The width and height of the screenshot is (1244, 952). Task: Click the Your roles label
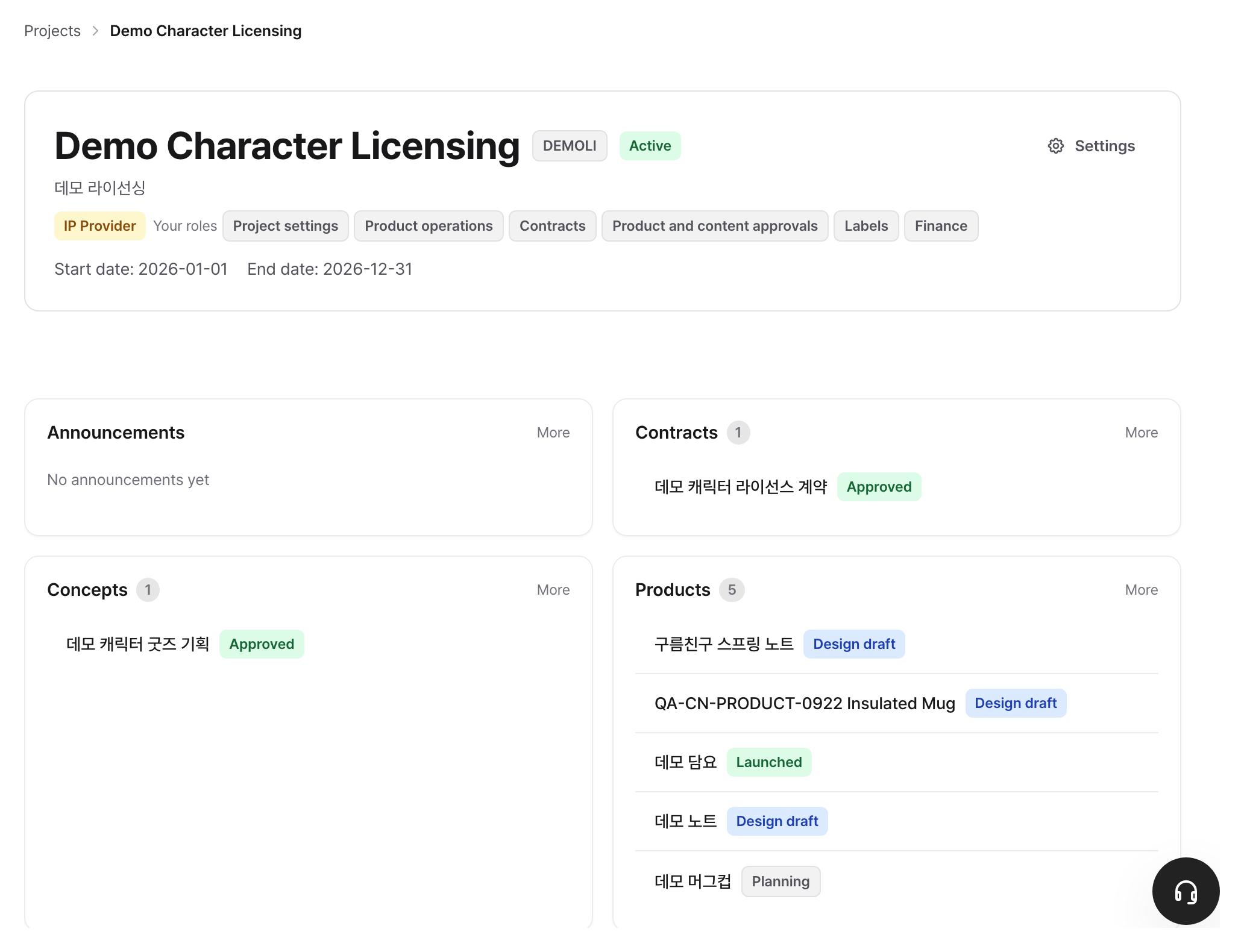[185, 226]
